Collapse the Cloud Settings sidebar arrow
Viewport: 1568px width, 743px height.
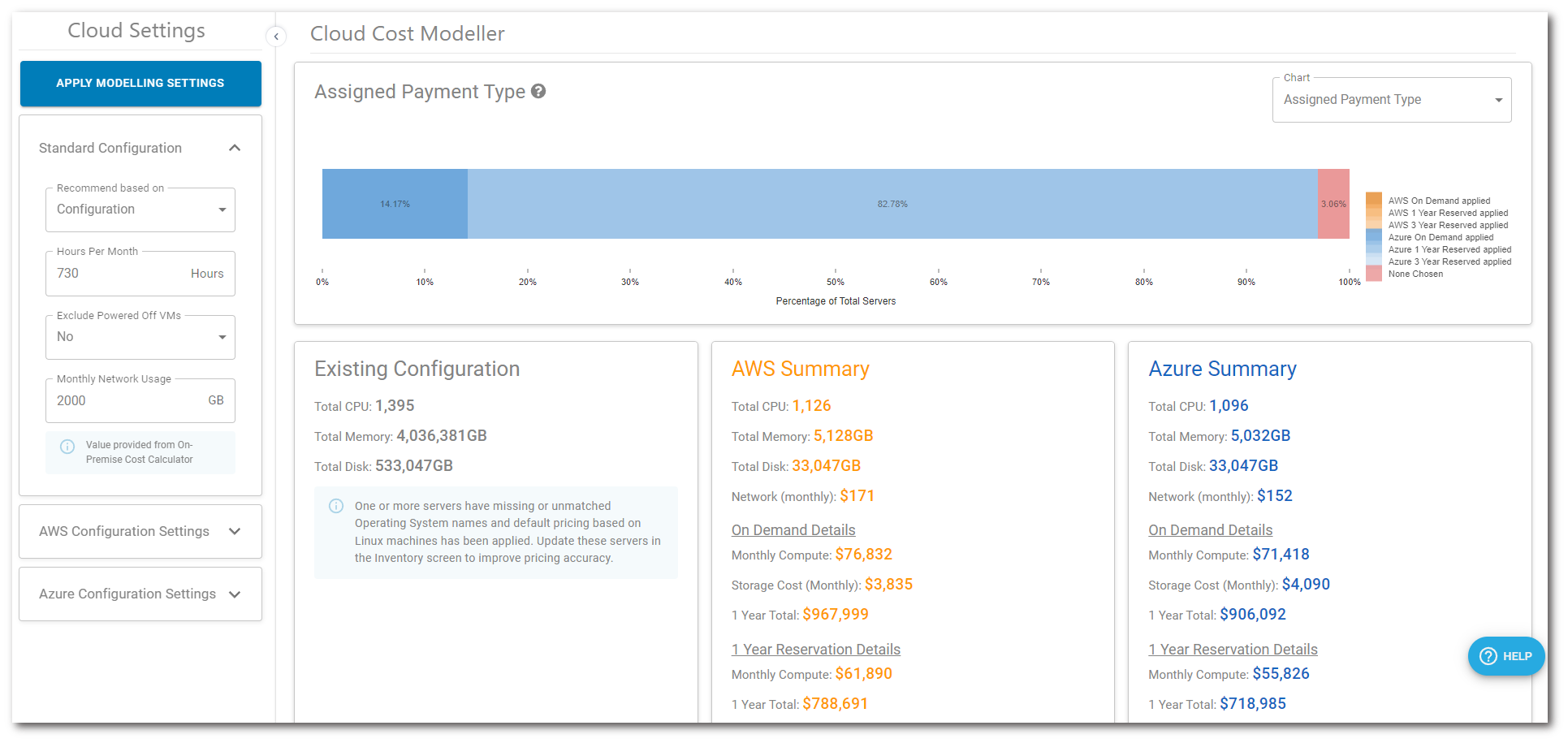click(276, 36)
